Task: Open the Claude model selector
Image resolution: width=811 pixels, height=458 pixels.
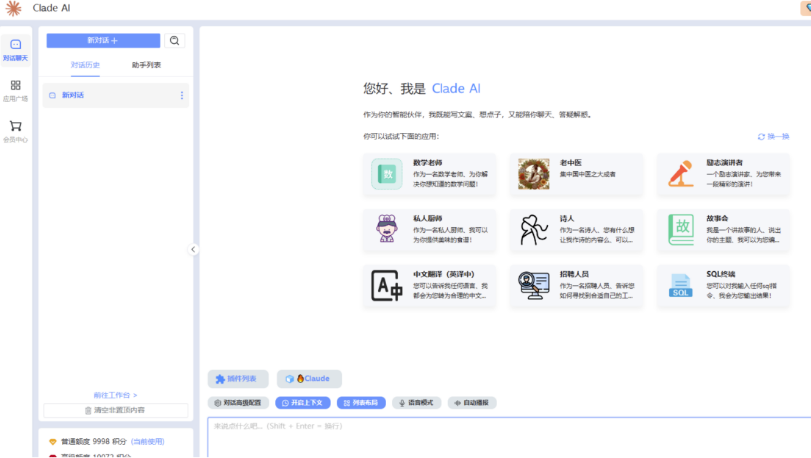Action: 309,379
